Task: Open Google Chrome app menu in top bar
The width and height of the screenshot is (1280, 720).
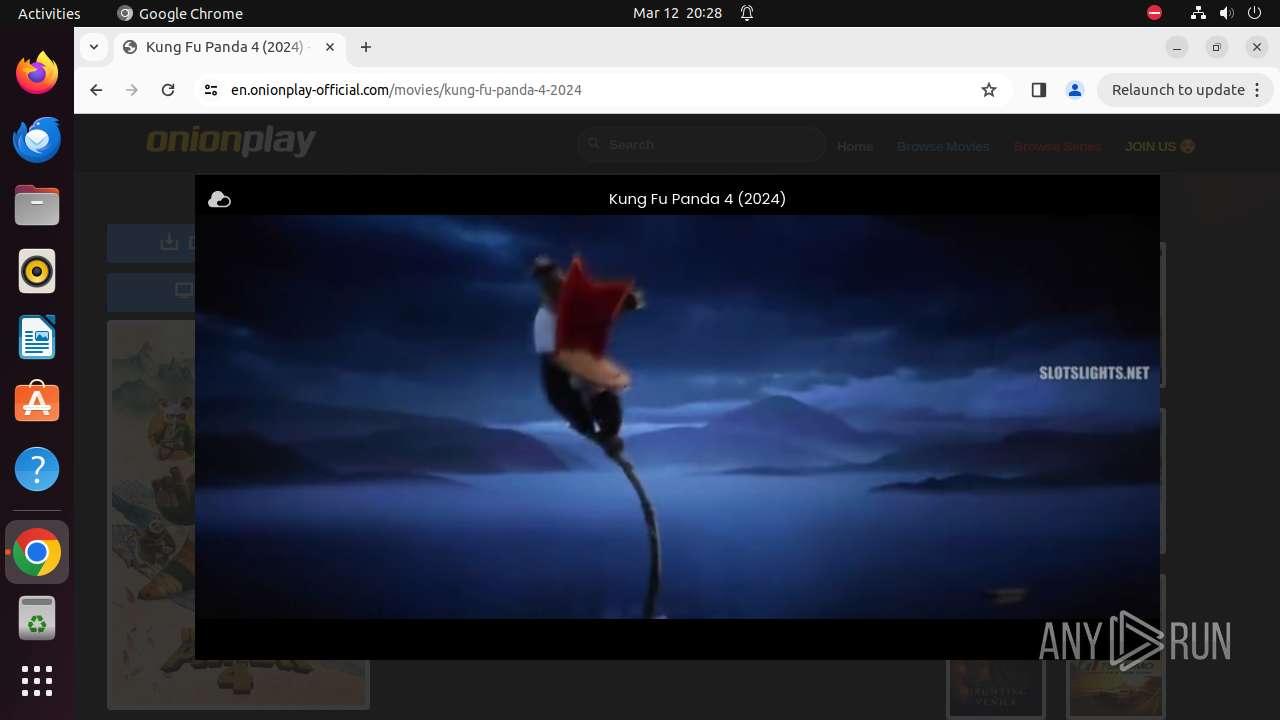Action: (180, 13)
